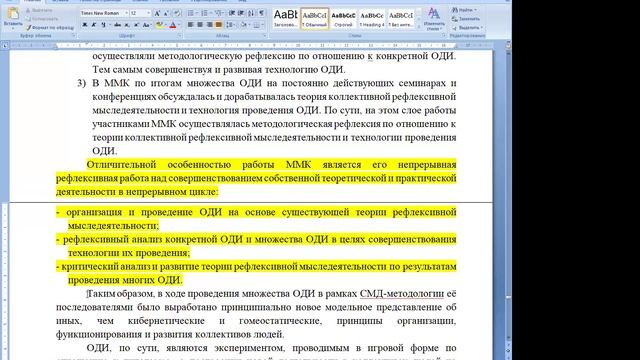This screenshot has height=360, width=640.
Task: Toggle Bold formatting
Action: (x=85, y=25)
